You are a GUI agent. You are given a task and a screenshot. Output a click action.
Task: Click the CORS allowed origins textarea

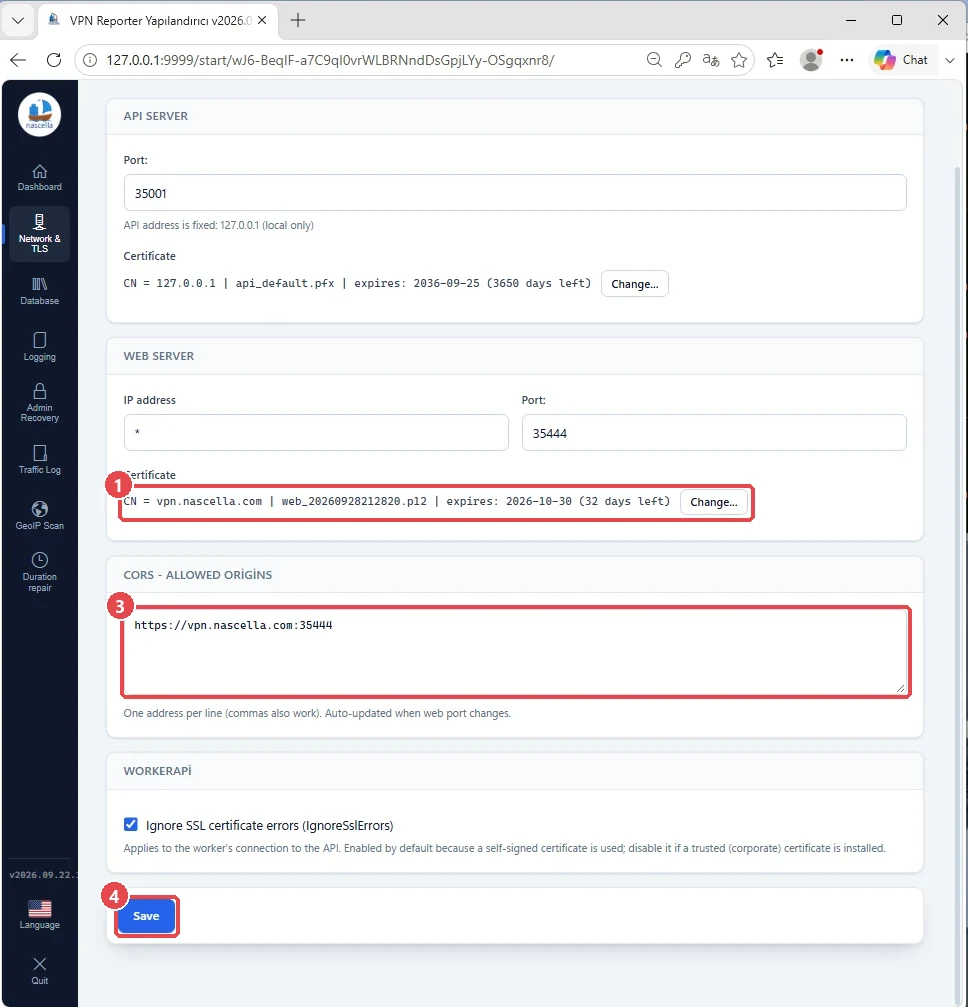[515, 652]
